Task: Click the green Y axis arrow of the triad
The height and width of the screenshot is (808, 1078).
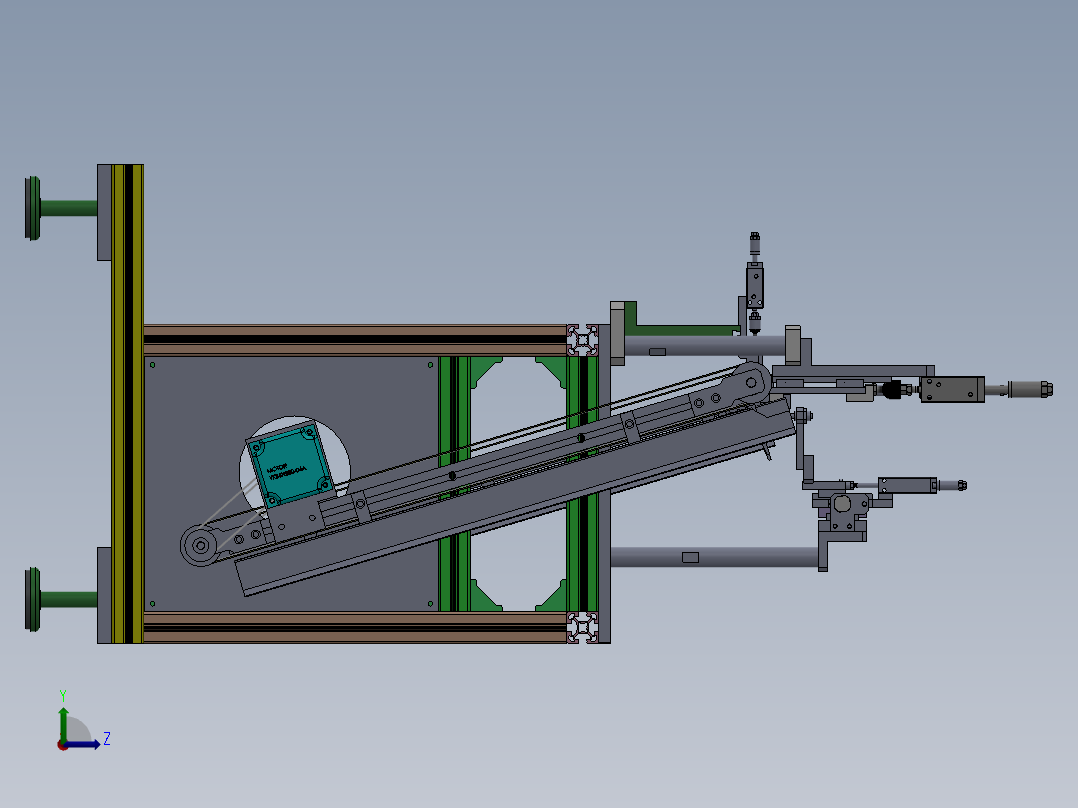Action: pos(63,723)
